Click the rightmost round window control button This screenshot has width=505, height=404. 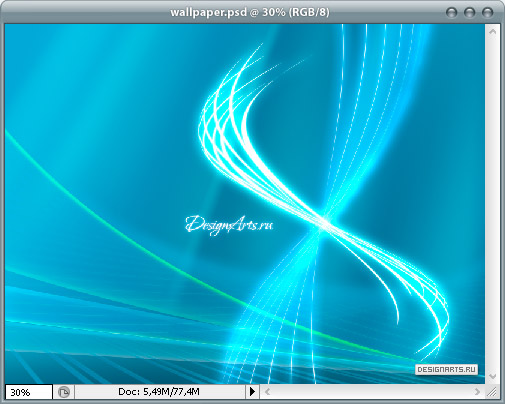487,13
